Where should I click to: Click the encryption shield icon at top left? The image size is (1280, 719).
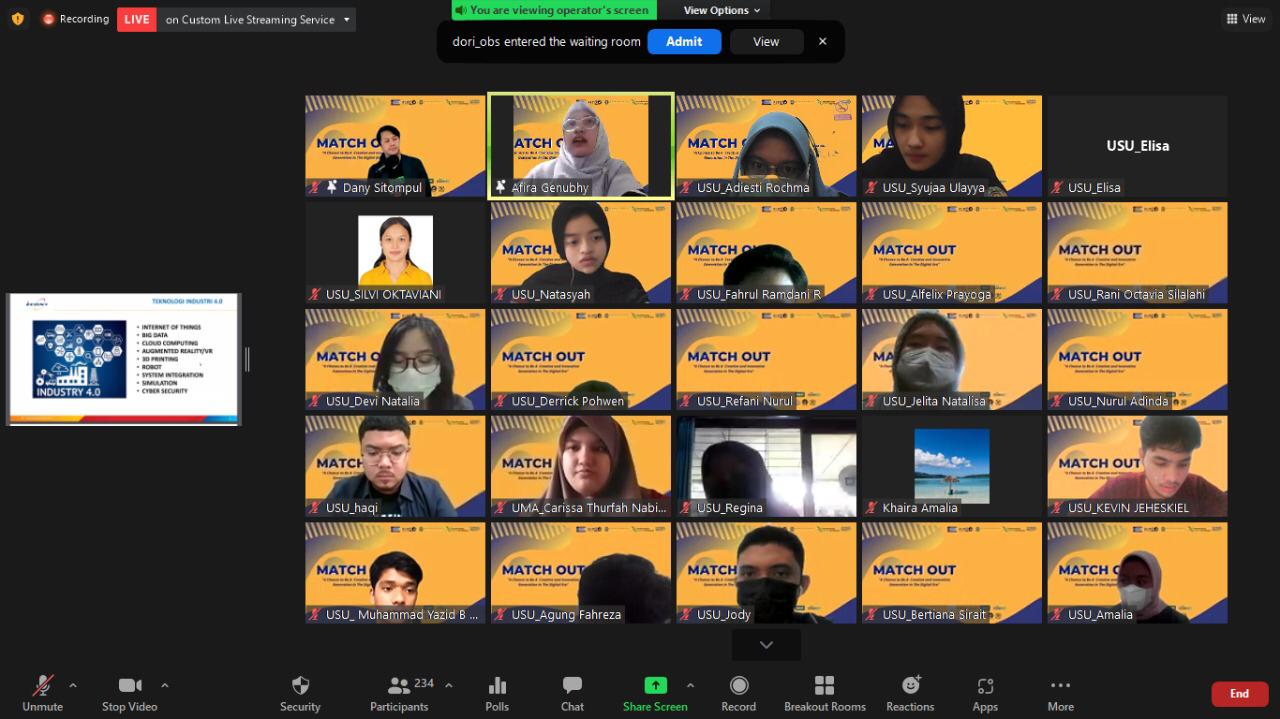point(17,19)
